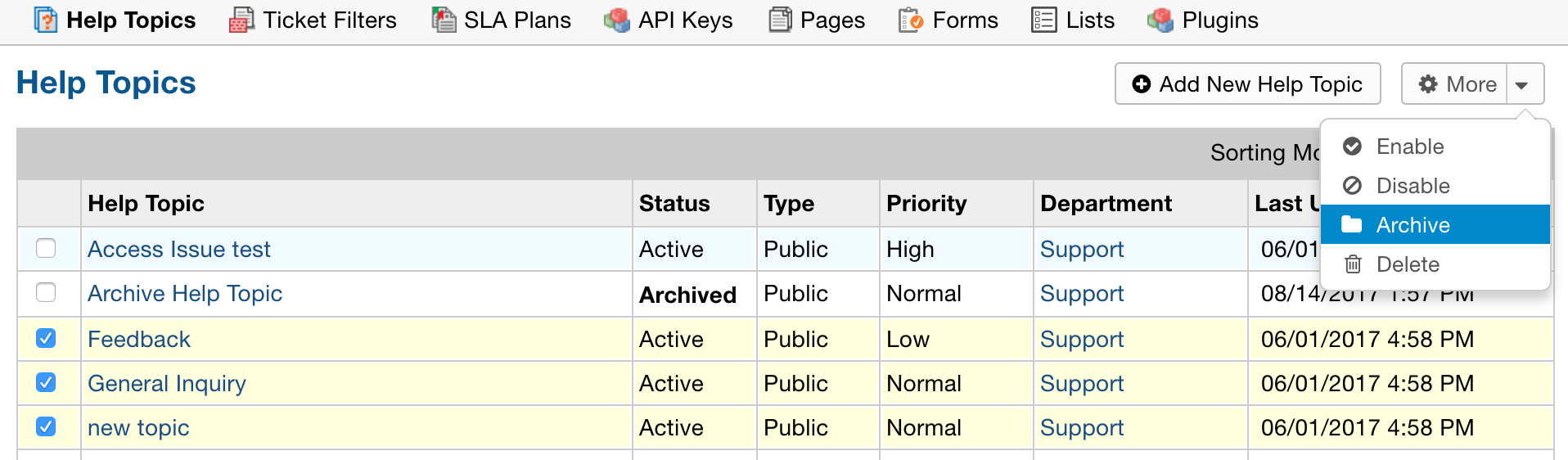The image size is (1568, 460).
Task: Click Normal priority in General Inquiry row
Action: [924, 383]
